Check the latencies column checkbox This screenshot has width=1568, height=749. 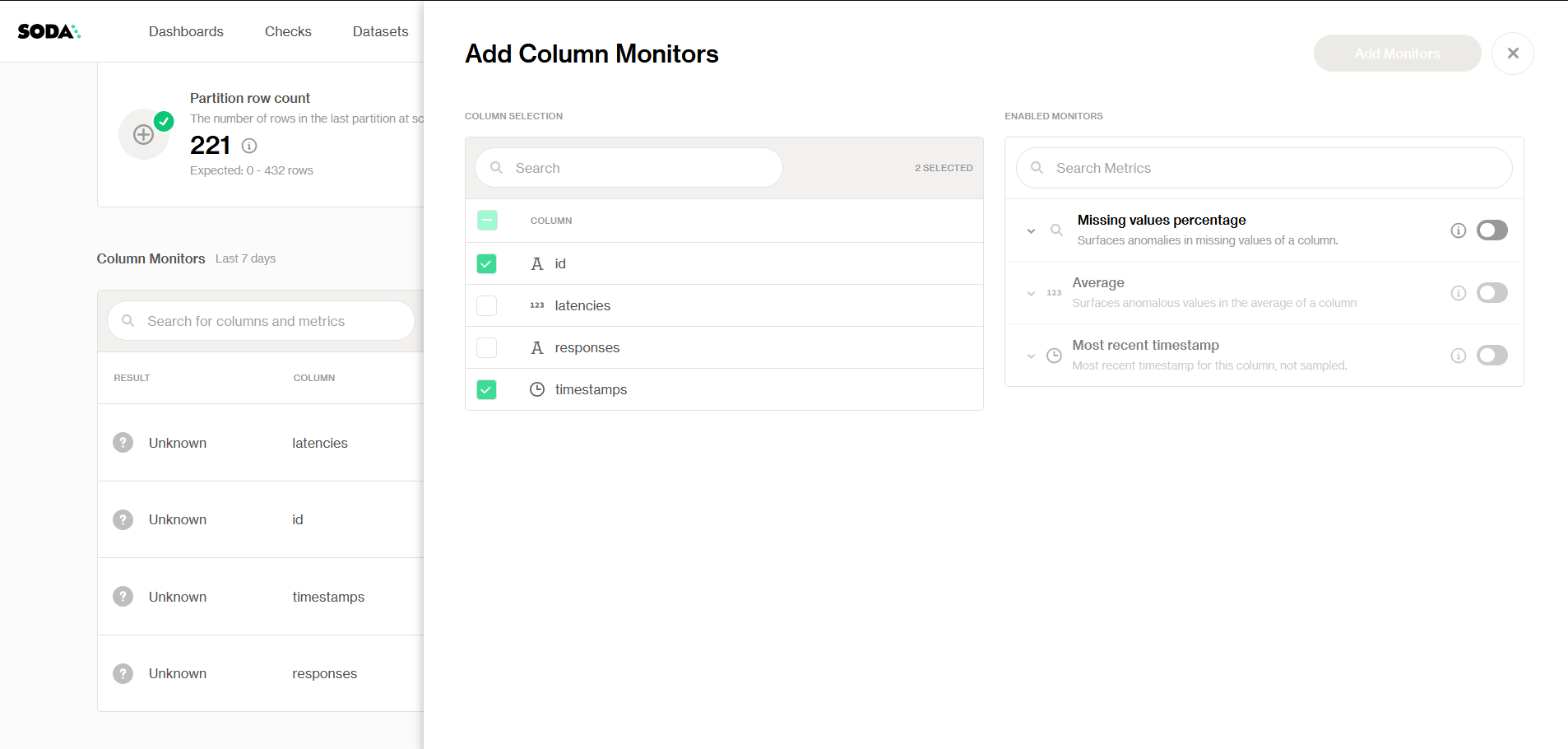[x=487, y=306]
